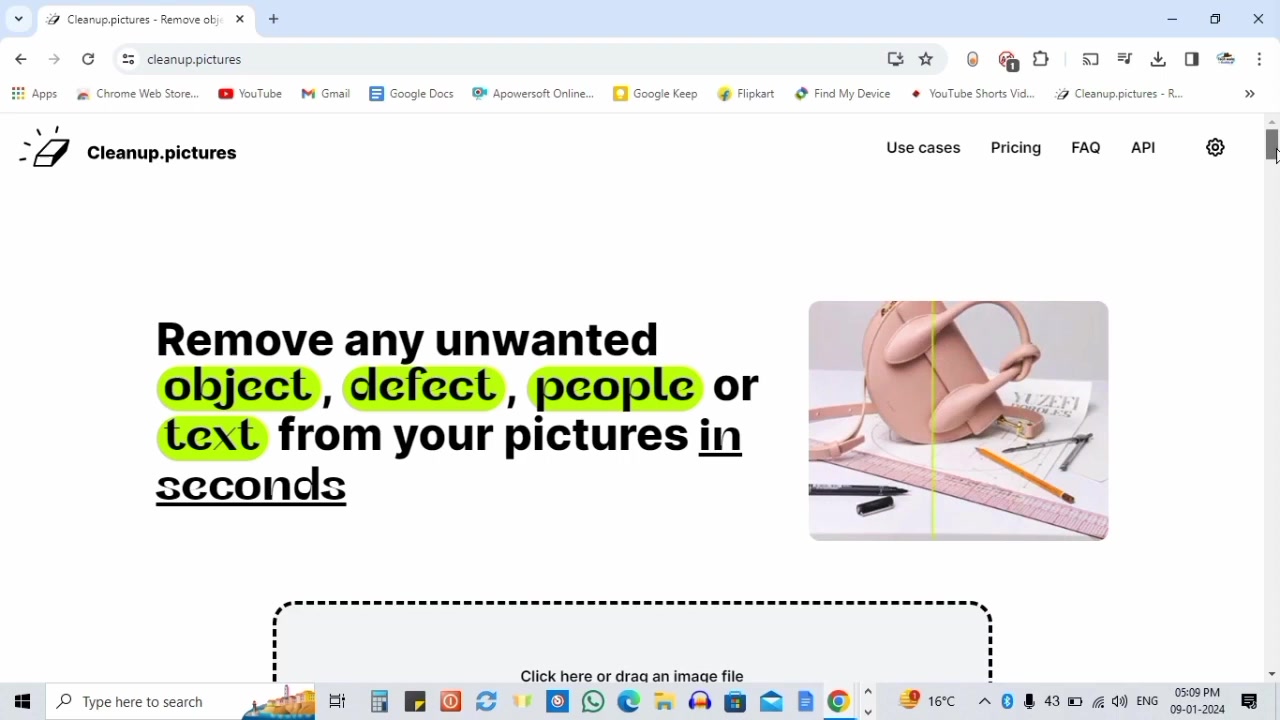
Task: Open the 16°C weather widget
Action: tap(928, 701)
